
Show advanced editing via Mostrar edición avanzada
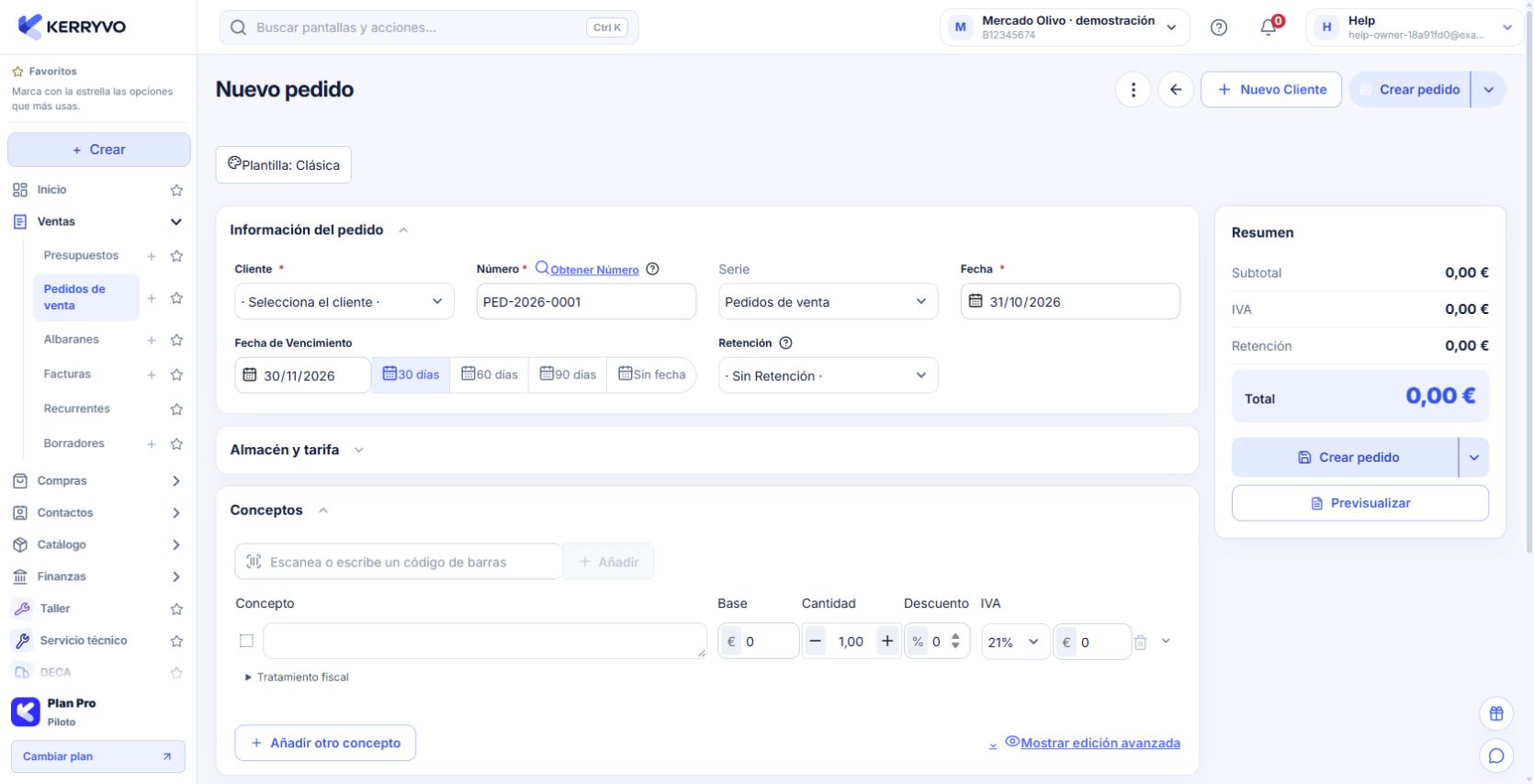[x=1093, y=743]
